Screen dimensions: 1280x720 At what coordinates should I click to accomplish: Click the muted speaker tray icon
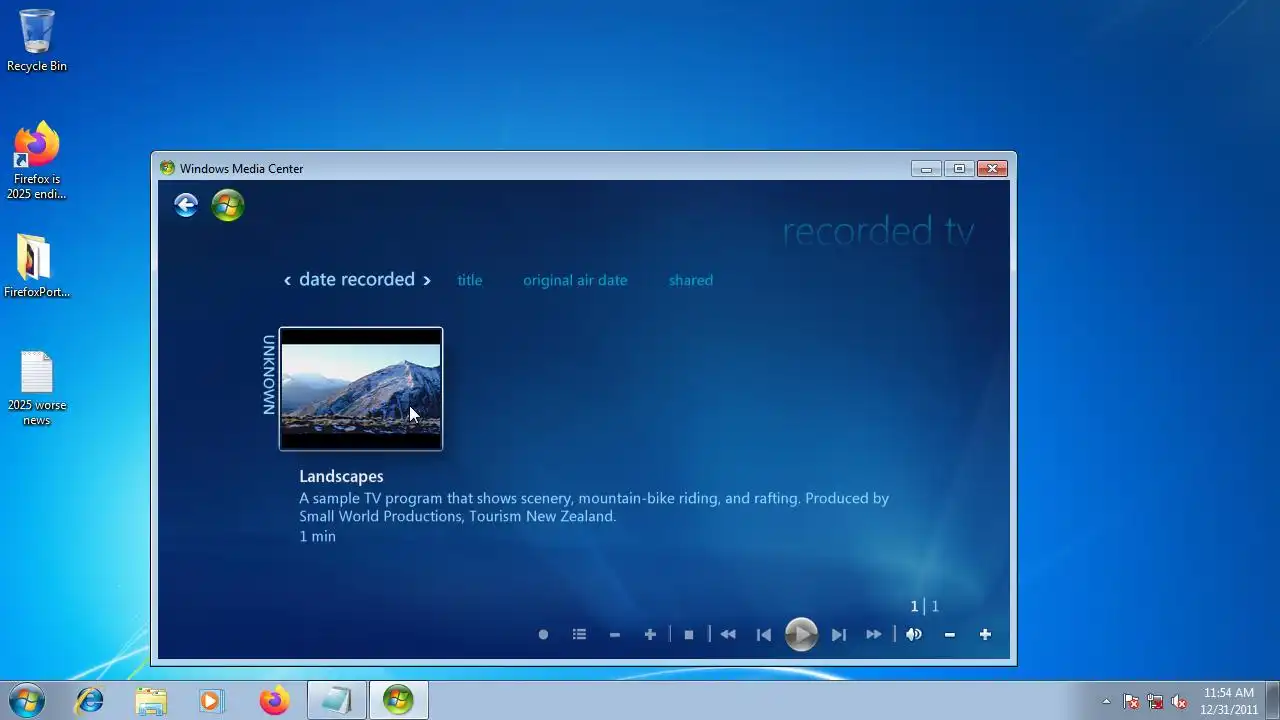(1179, 701)
